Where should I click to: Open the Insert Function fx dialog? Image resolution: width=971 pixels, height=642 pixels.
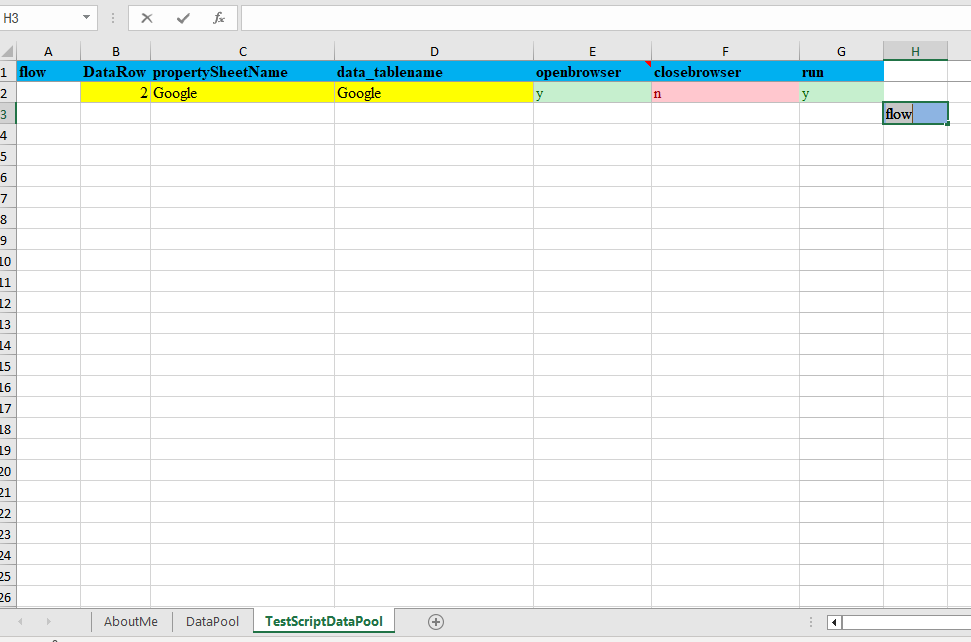[218, 18]
